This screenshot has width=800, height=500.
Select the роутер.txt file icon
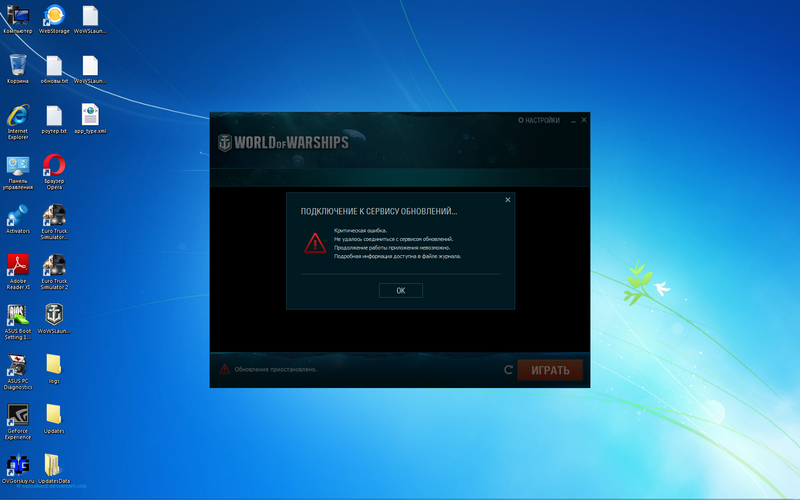tap(54, 119)
